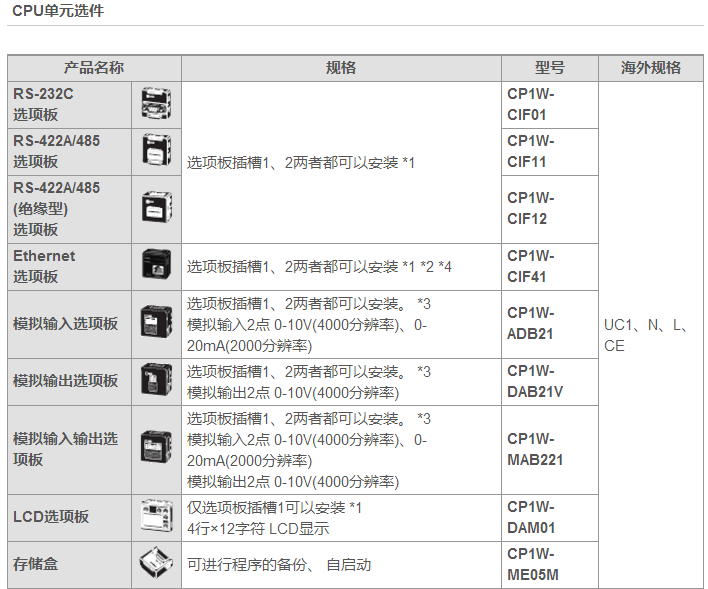
Task: Click the CPU单元选件 section heading
Action: click(57, 11)
